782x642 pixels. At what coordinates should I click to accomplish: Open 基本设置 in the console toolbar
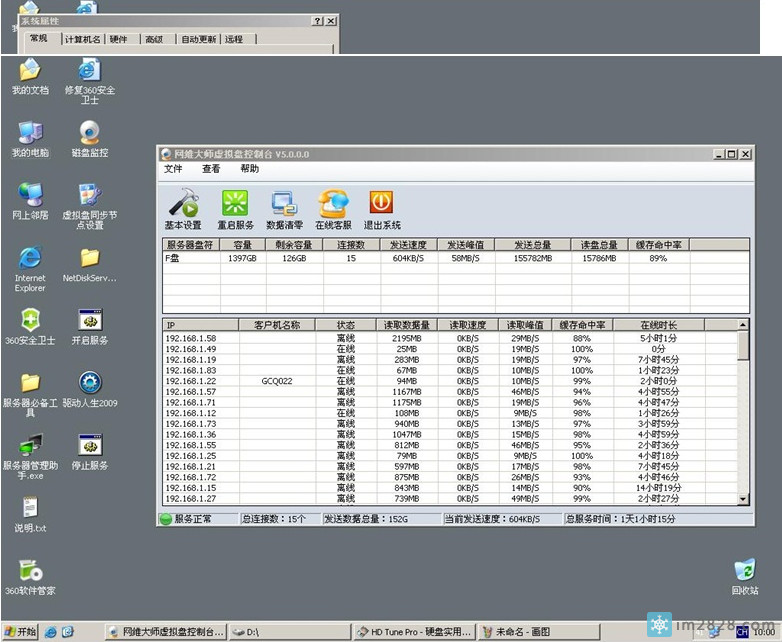183,210
